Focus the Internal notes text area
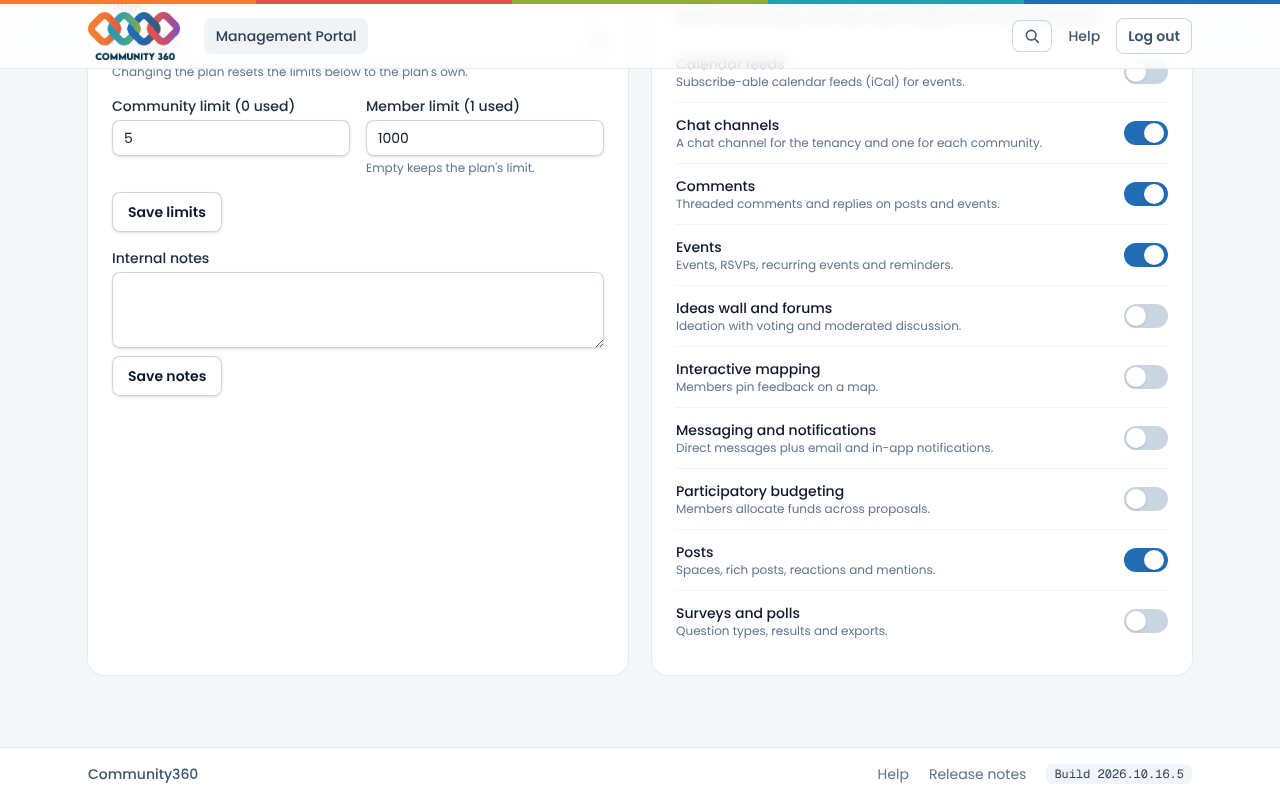 pyautogui.click(x=358, y=310)
